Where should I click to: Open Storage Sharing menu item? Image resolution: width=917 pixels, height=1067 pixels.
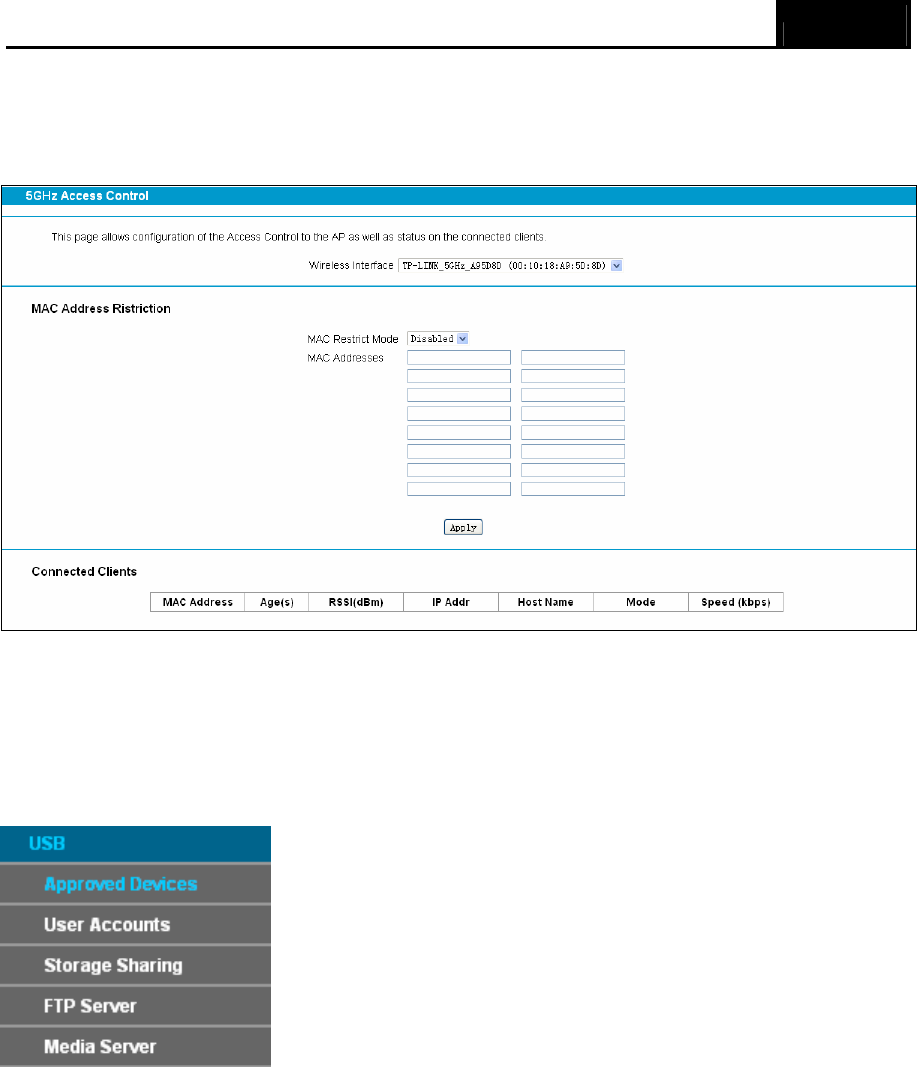tap(135, 966)
